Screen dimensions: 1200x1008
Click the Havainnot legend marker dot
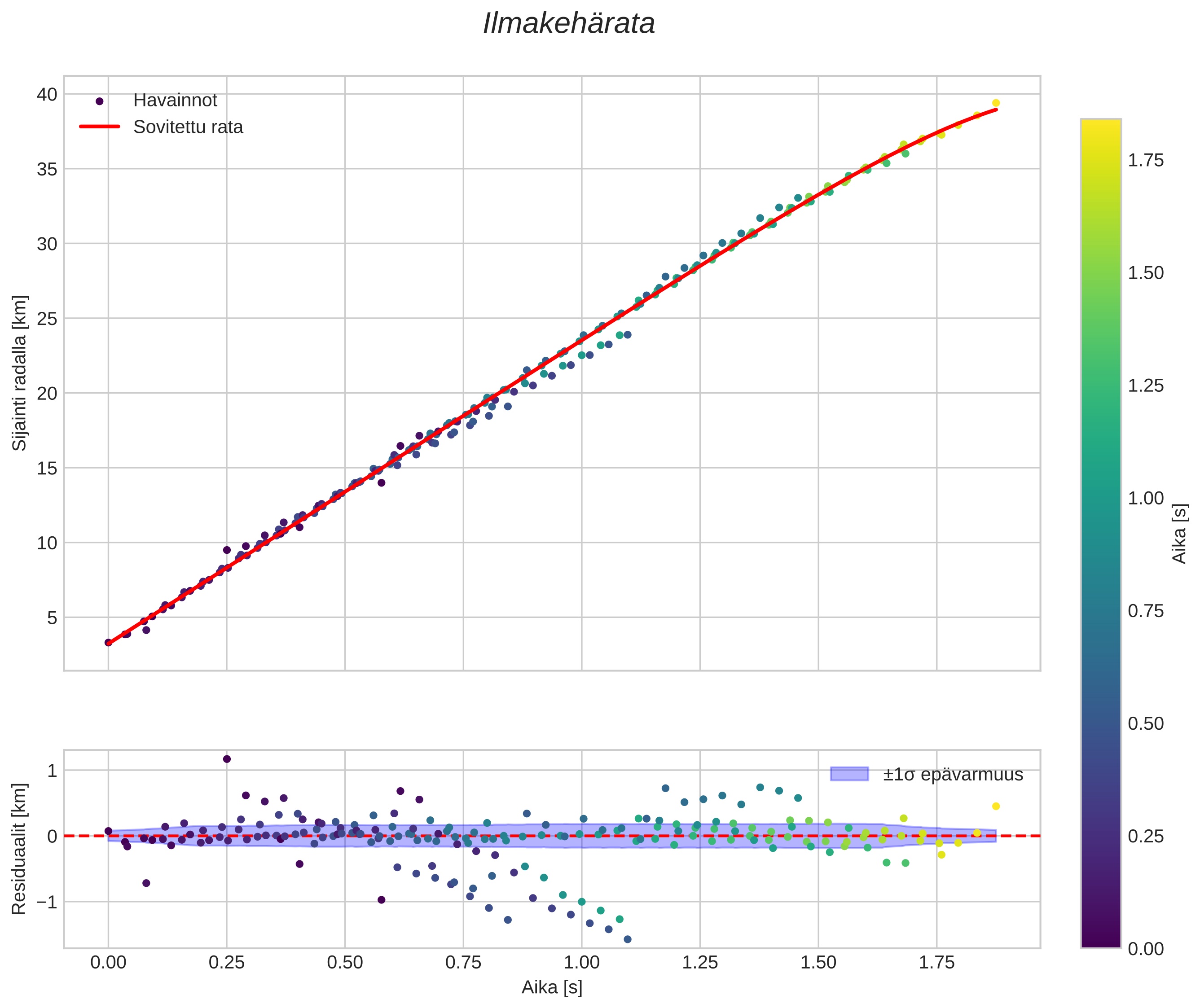pyautogui.click(x=100, y=101)
